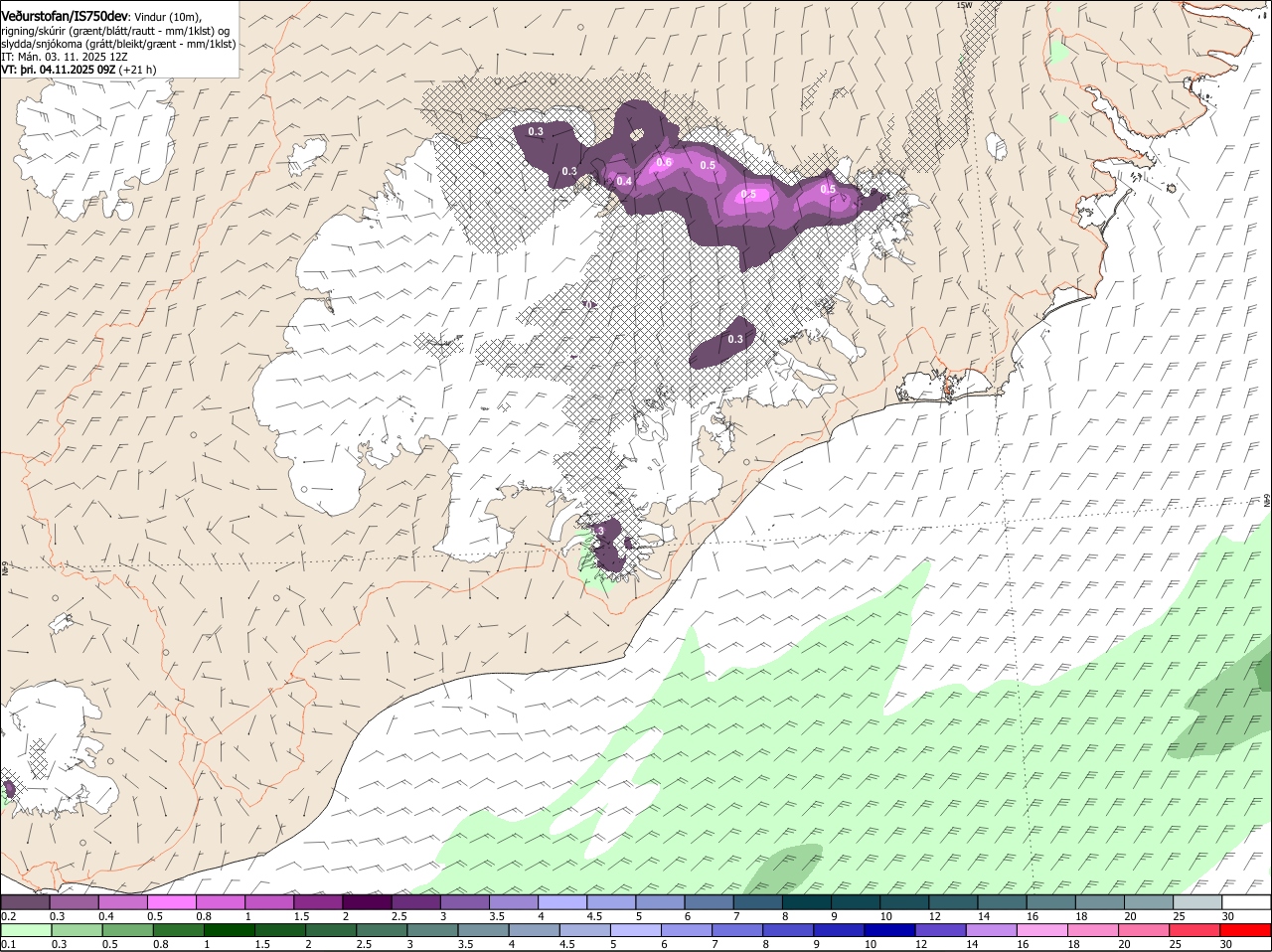Click the 0.6 snowfall contour label

(665, 162)
